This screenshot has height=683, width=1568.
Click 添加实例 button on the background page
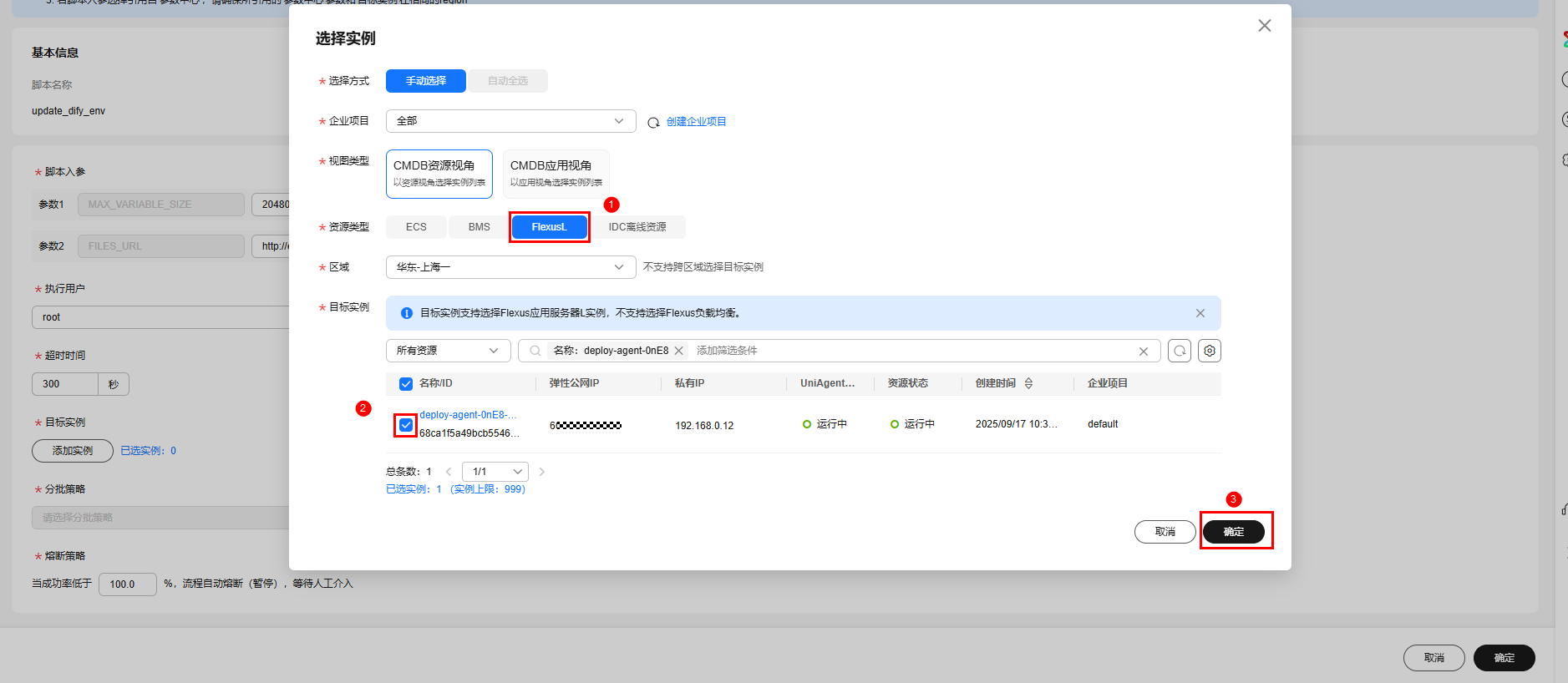pos(73,451)
